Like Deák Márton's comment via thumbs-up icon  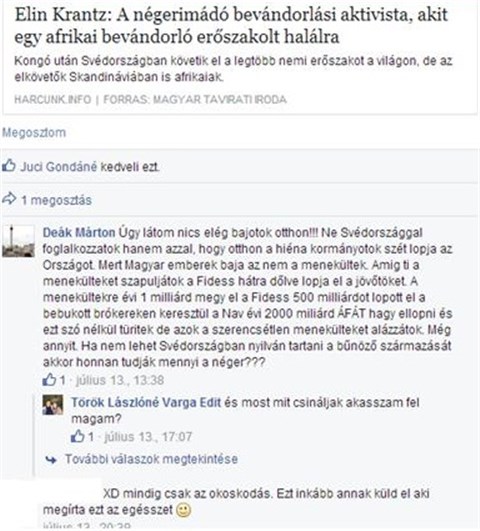point(49,380)
